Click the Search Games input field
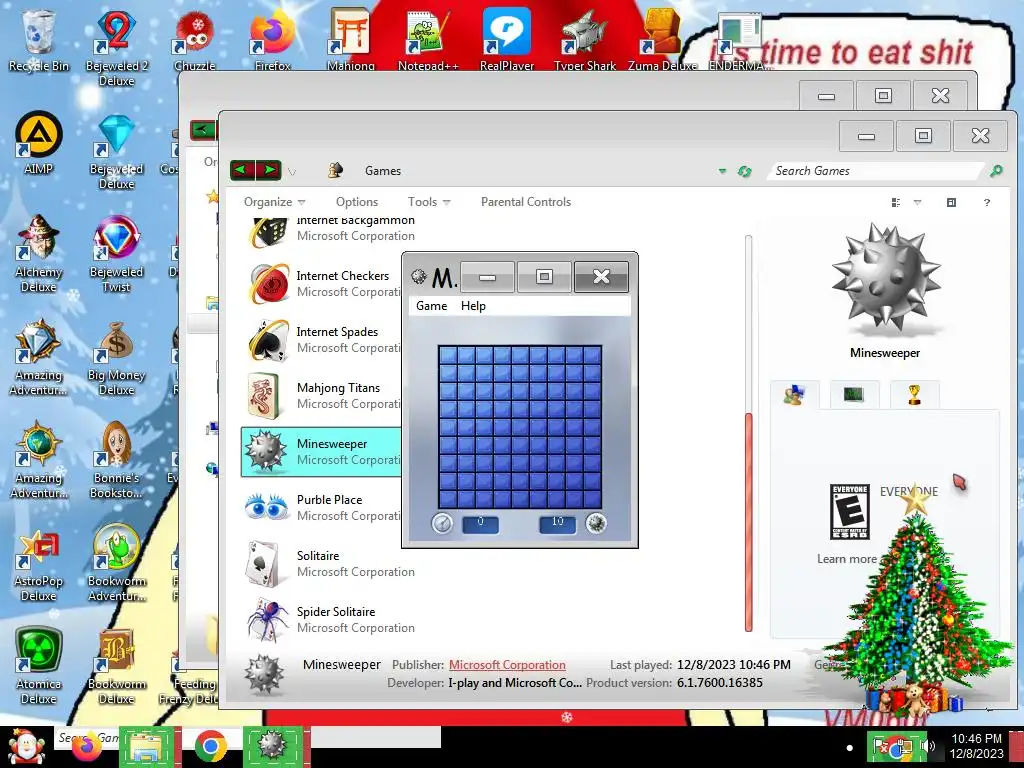The height and width of the screenshot is (768, 1024). point(875,170)
